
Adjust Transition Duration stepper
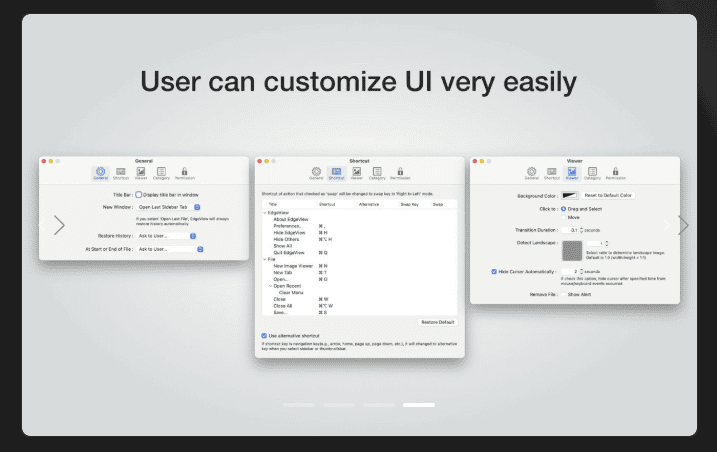click(x=581, y=230)
